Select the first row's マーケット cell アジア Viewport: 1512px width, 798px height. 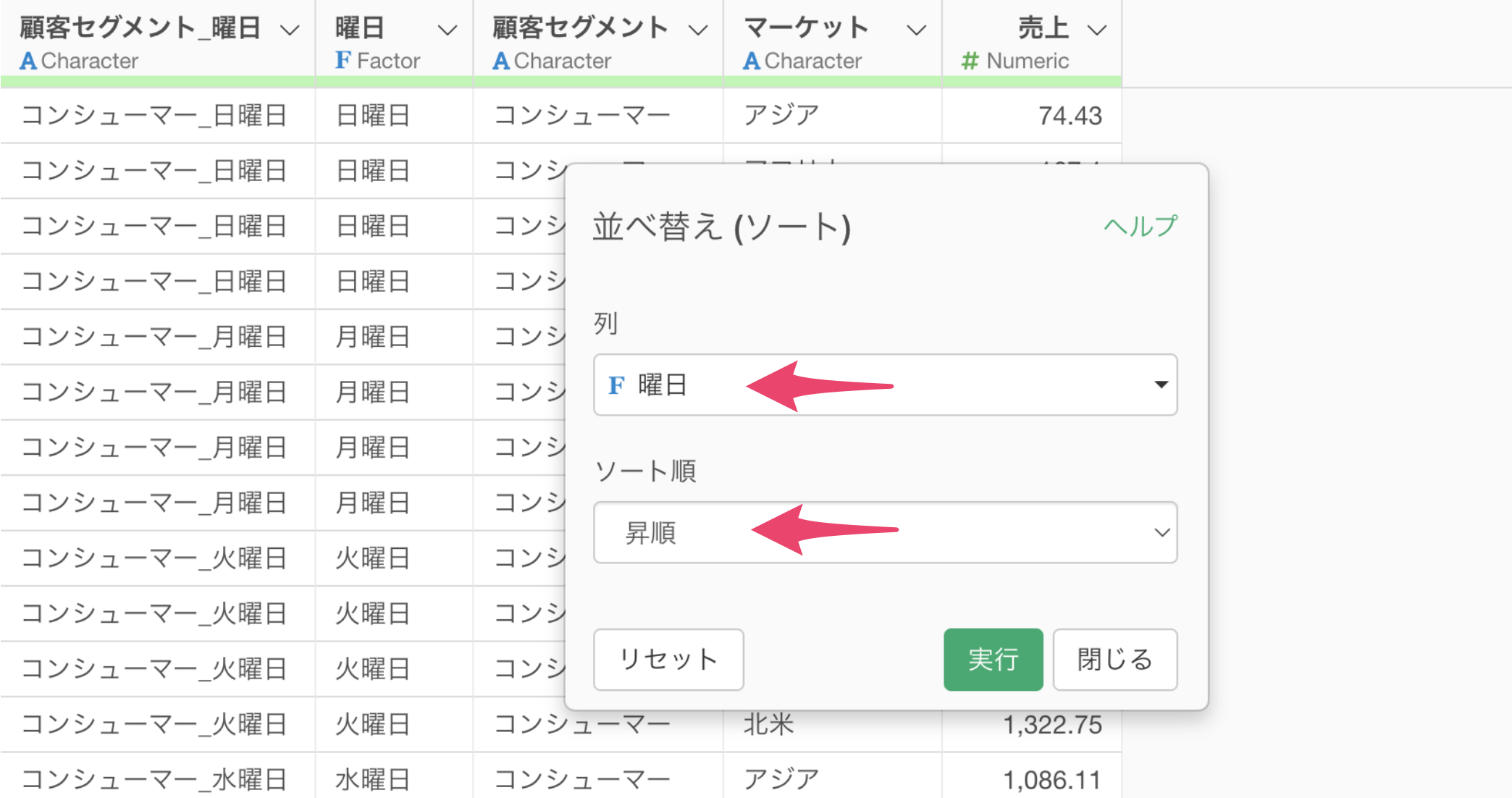coord(832,115)
